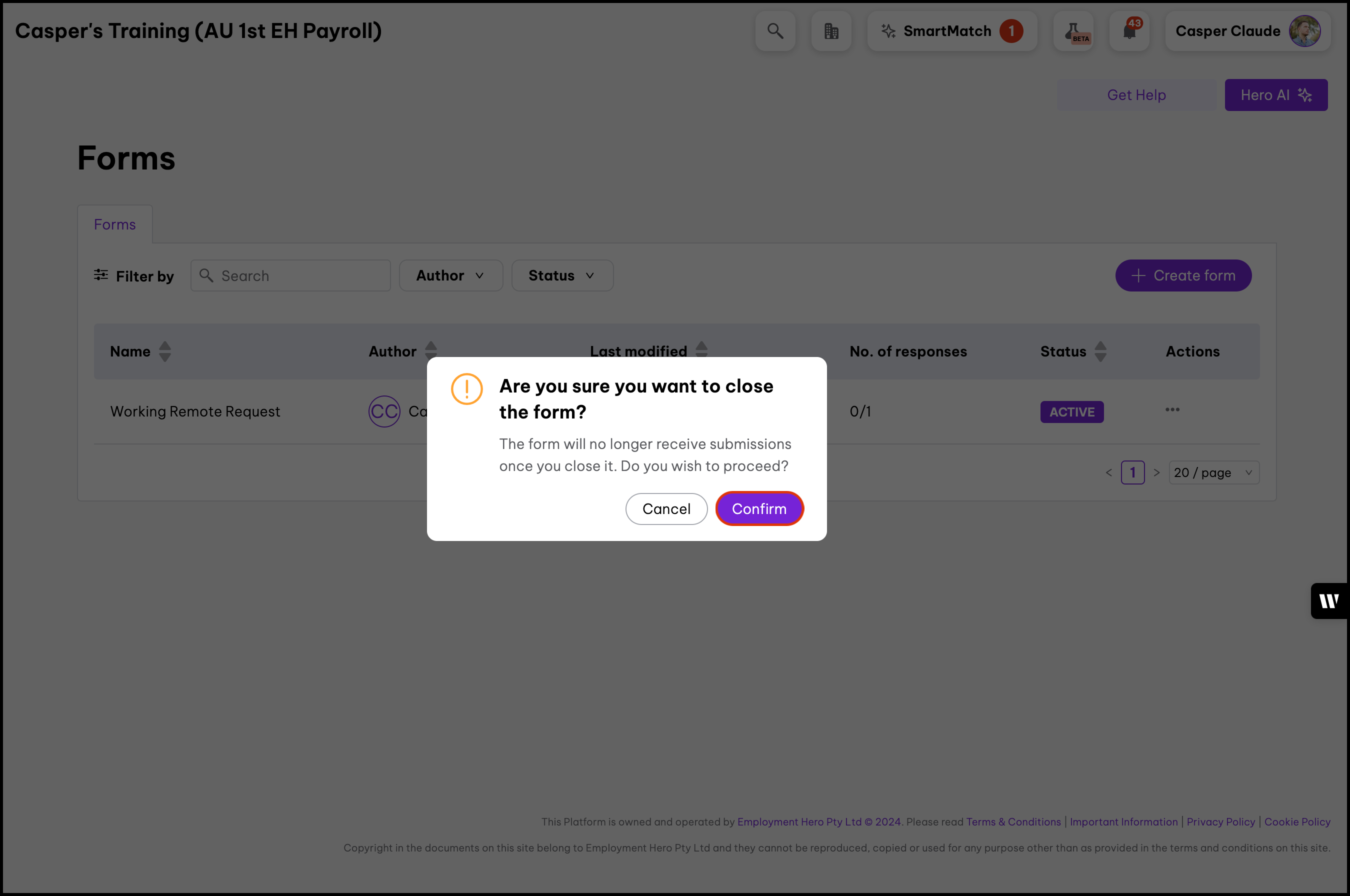The height and width of the screenshot is (896, 1350).
Task: Open the Privacy Policy link
Action: pos(1220,821)
